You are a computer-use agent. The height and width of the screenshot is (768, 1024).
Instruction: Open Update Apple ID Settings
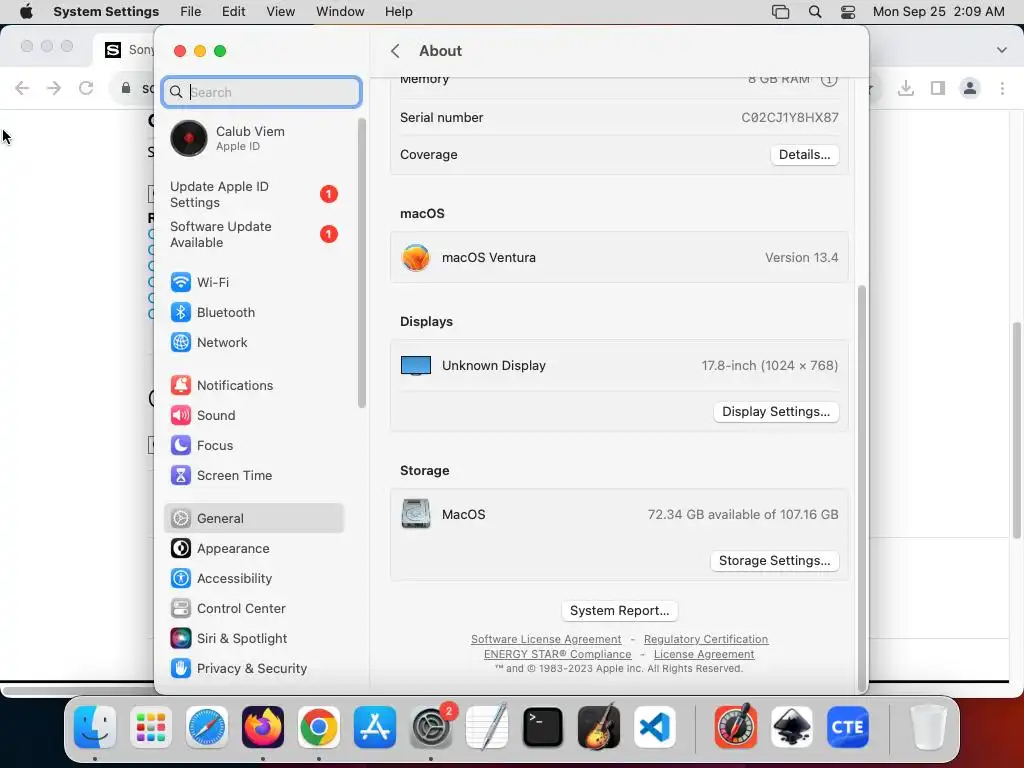point(253,195)
